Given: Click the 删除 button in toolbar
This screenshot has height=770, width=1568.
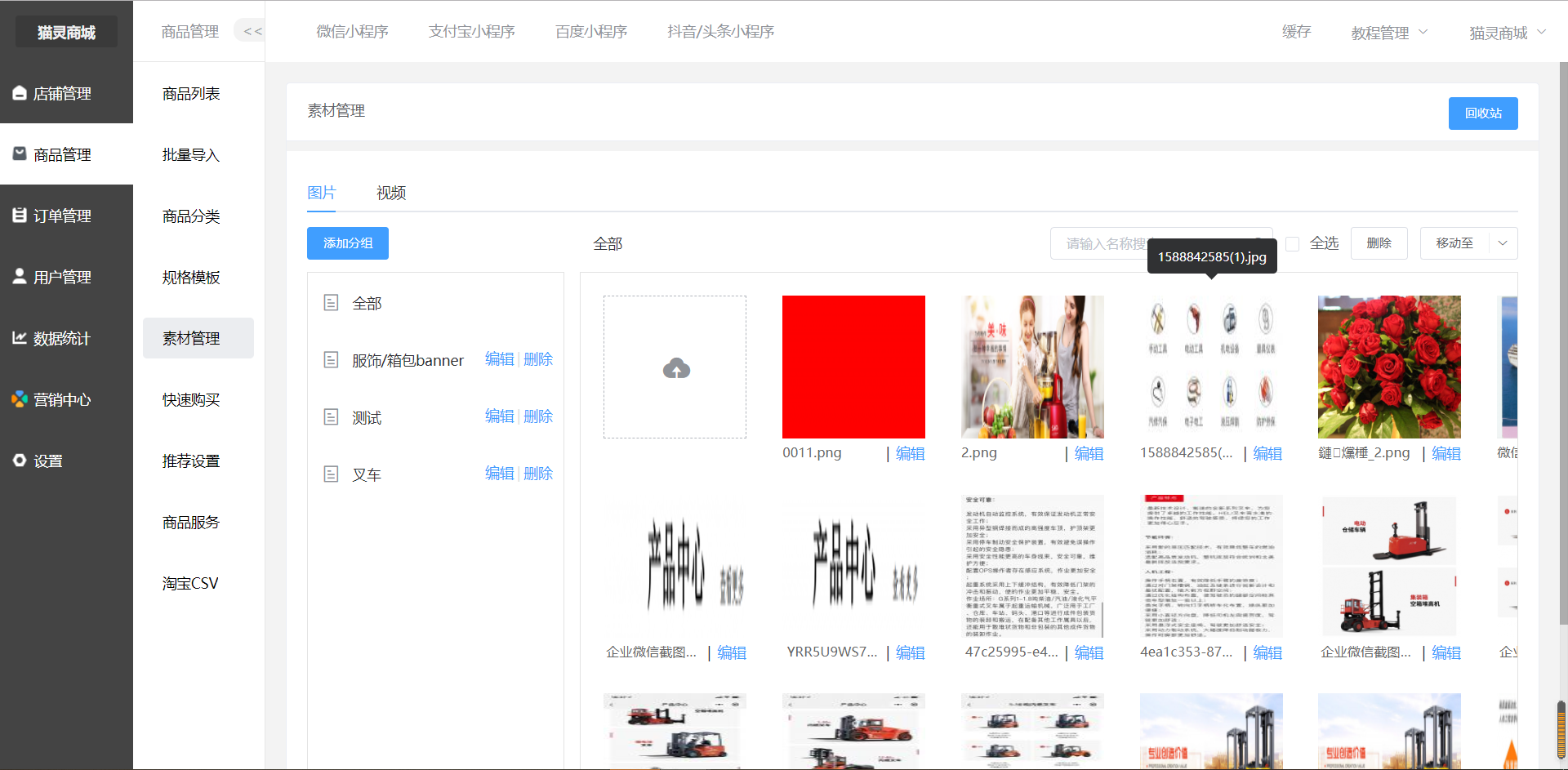Looking at the screenshot, I should pos(1379,243).
